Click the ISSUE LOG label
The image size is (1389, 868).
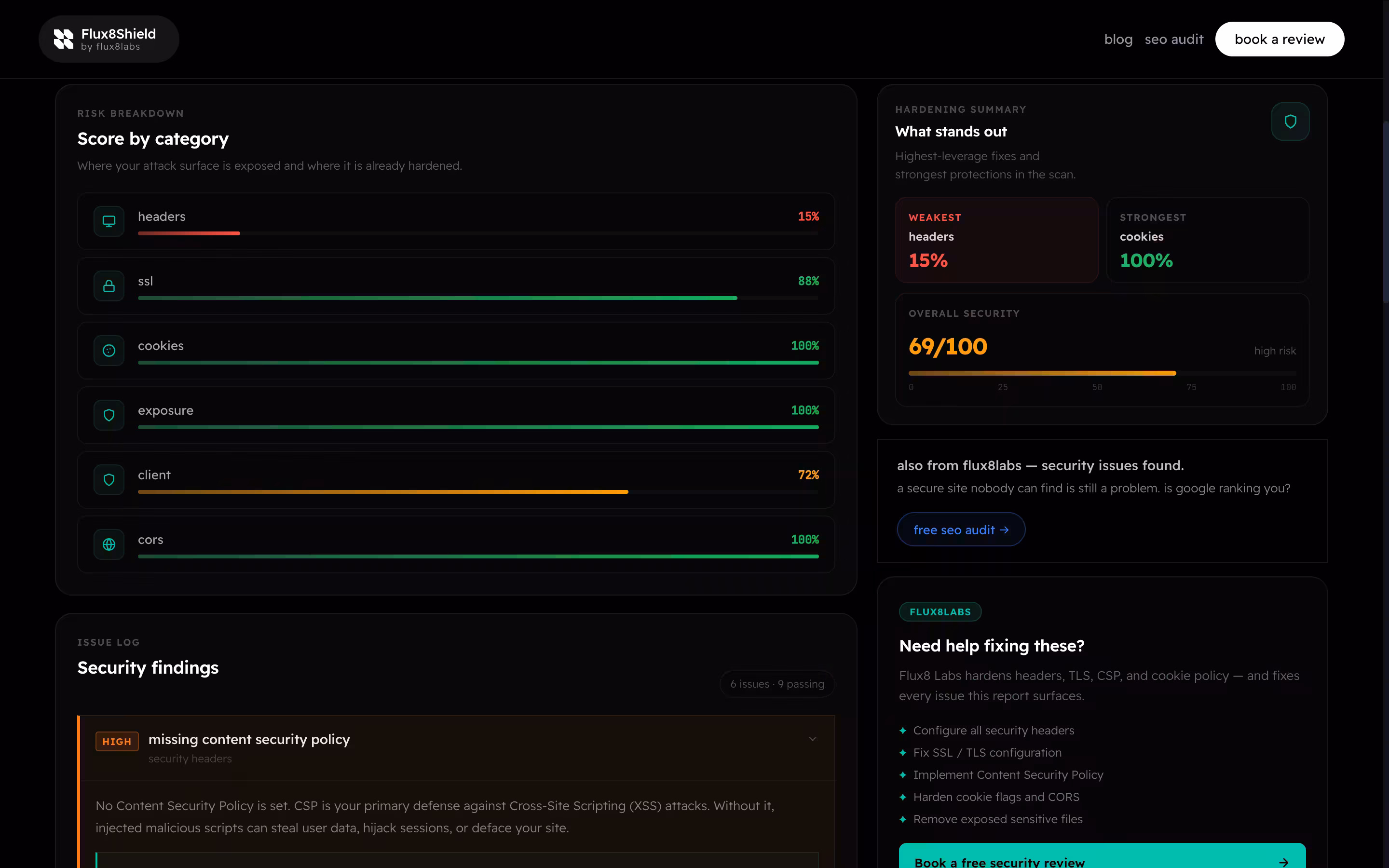click(x=109, y=642)
